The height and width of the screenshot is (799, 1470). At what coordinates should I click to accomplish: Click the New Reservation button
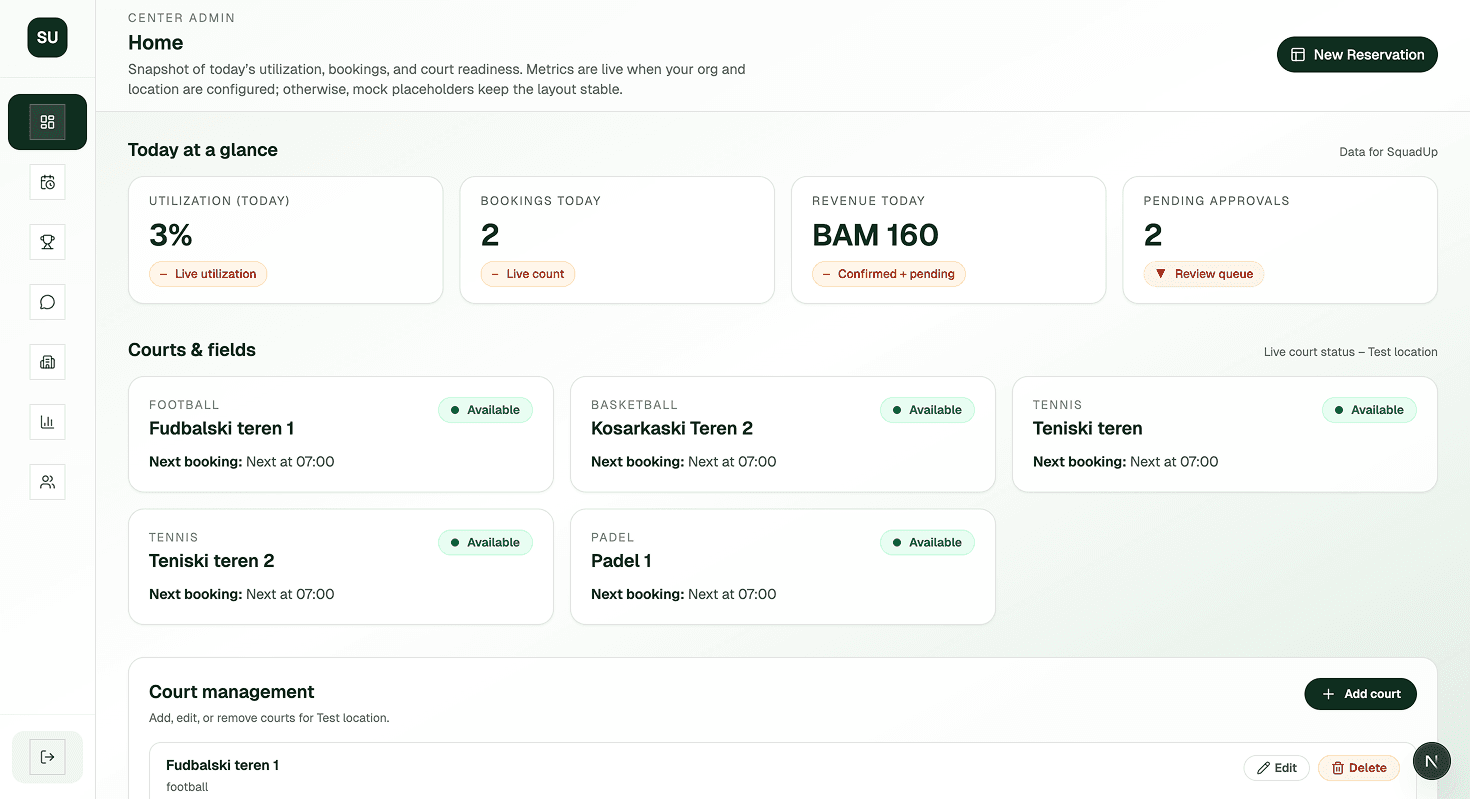tap(1357, 54)
